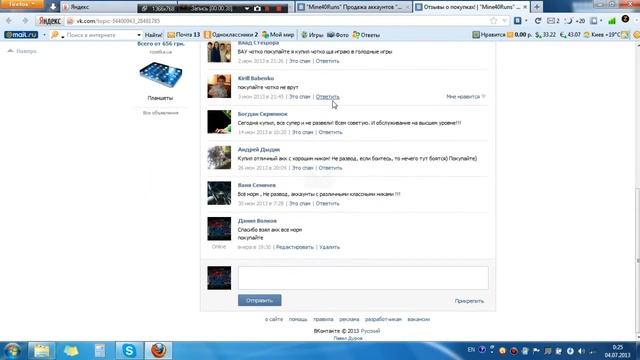
Task: Reply to Ваня Семенов's comment
Action: coord(327,203)
